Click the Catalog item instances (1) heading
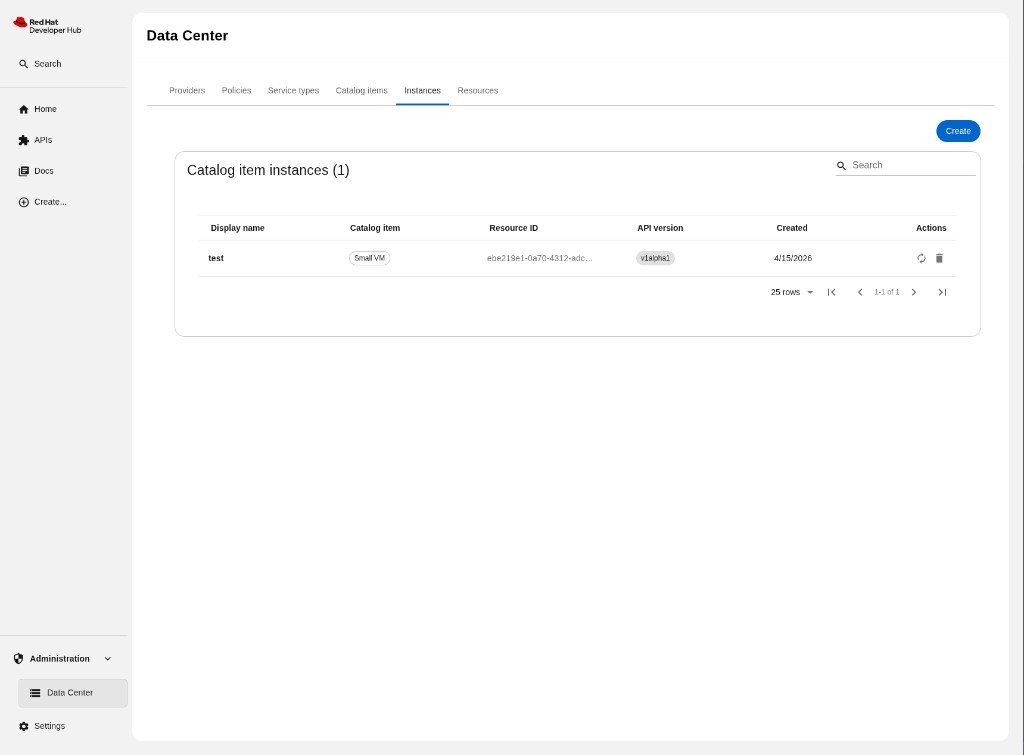This screenshot has width=1024, height=755. pyautogui.click(x=268, y=170)
